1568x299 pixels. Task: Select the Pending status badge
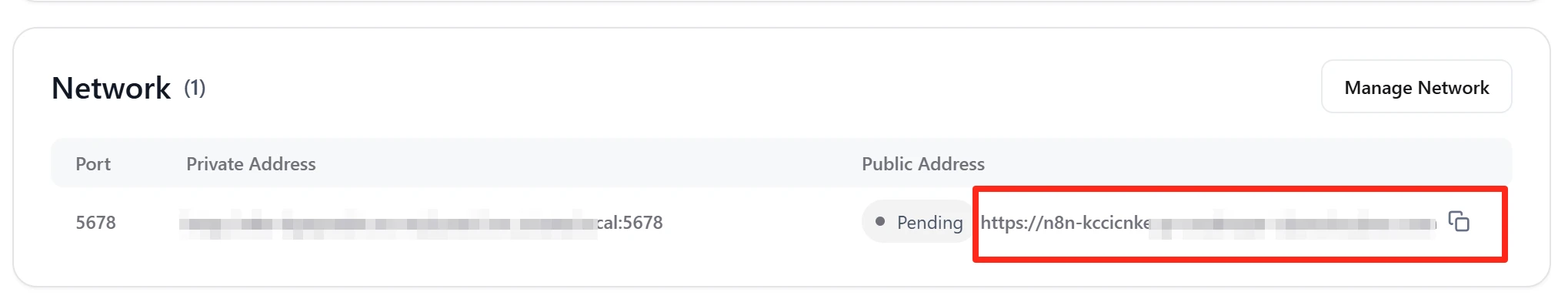[x=919, y=222]
